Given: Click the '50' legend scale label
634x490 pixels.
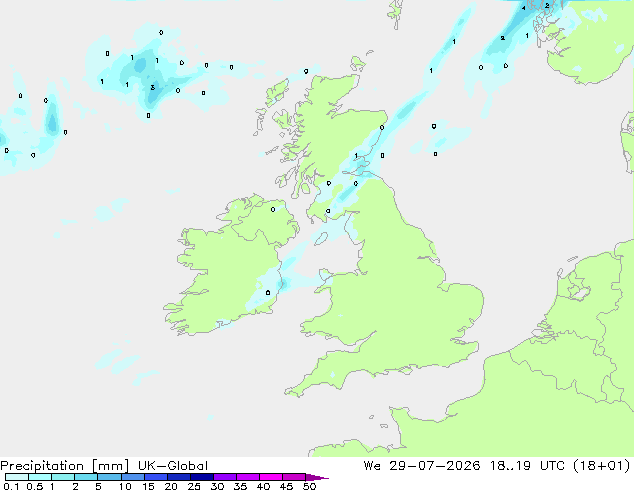Looking at the screenshot, I should point(309,486).
